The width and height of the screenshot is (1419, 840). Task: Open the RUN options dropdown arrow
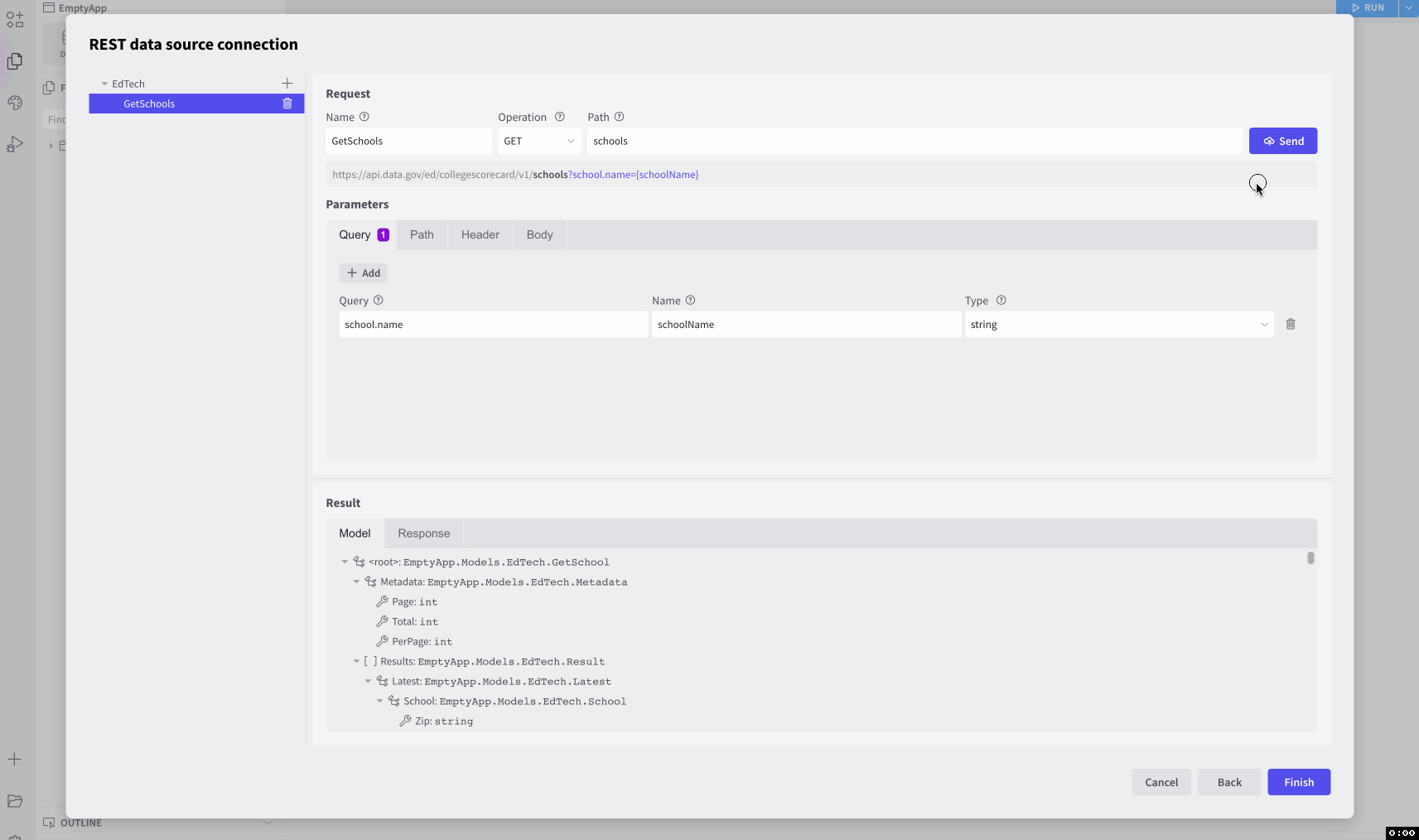tap(1409, 7)
